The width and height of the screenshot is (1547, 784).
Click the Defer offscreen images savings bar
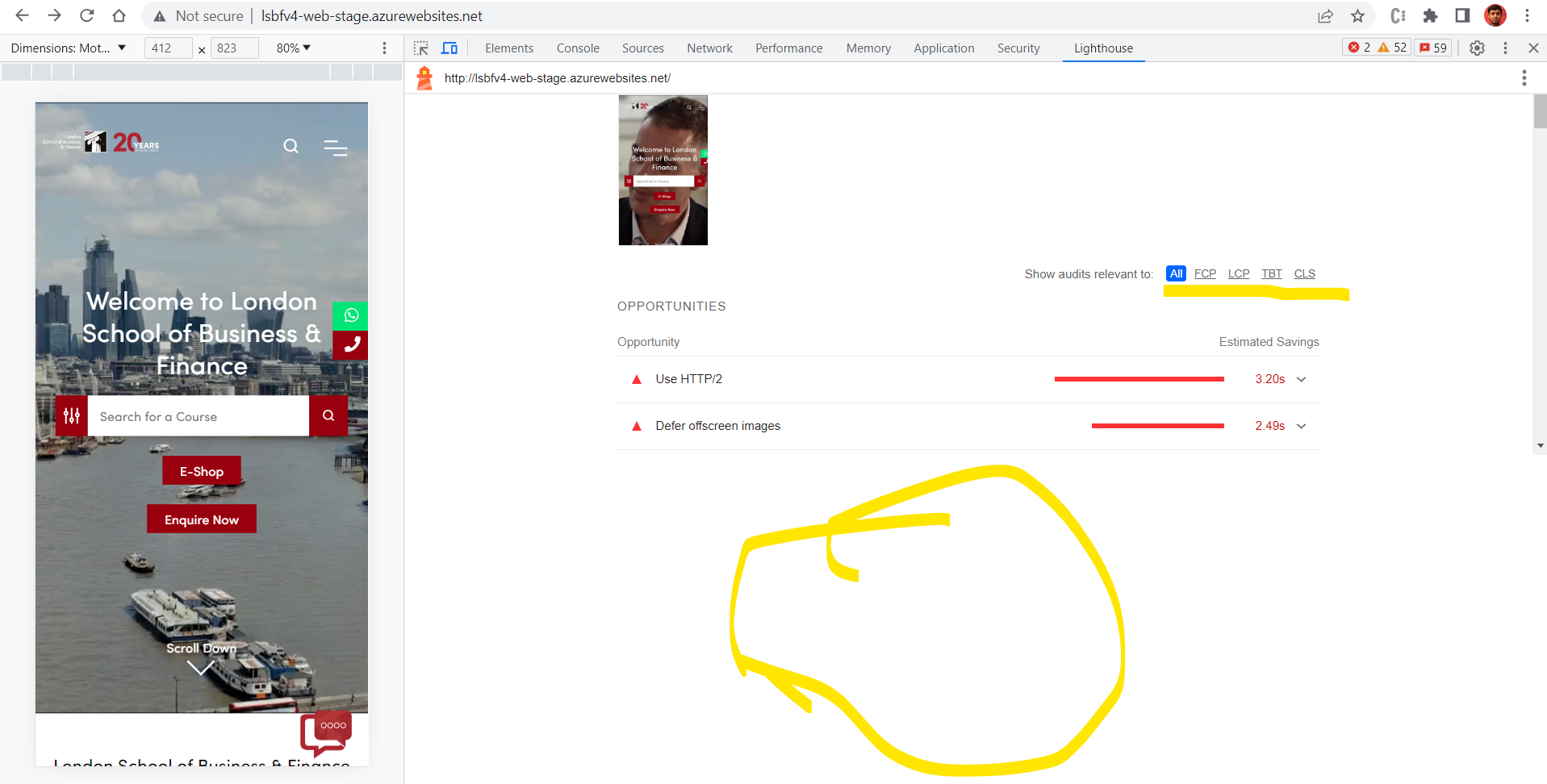tap(1157, 425)
